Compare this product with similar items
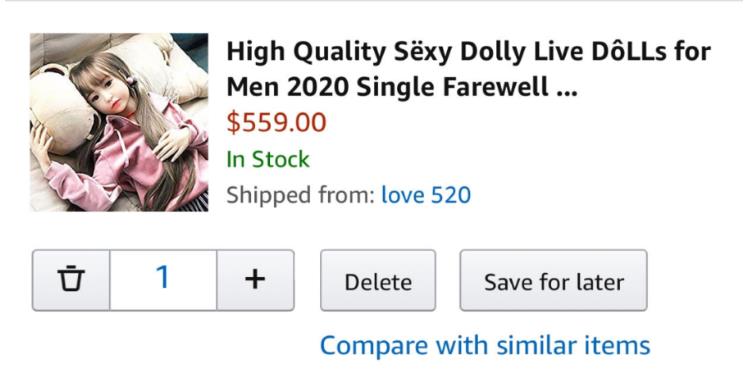The width and height of the screenshot is (755, 369). click(x=485, y=345)
